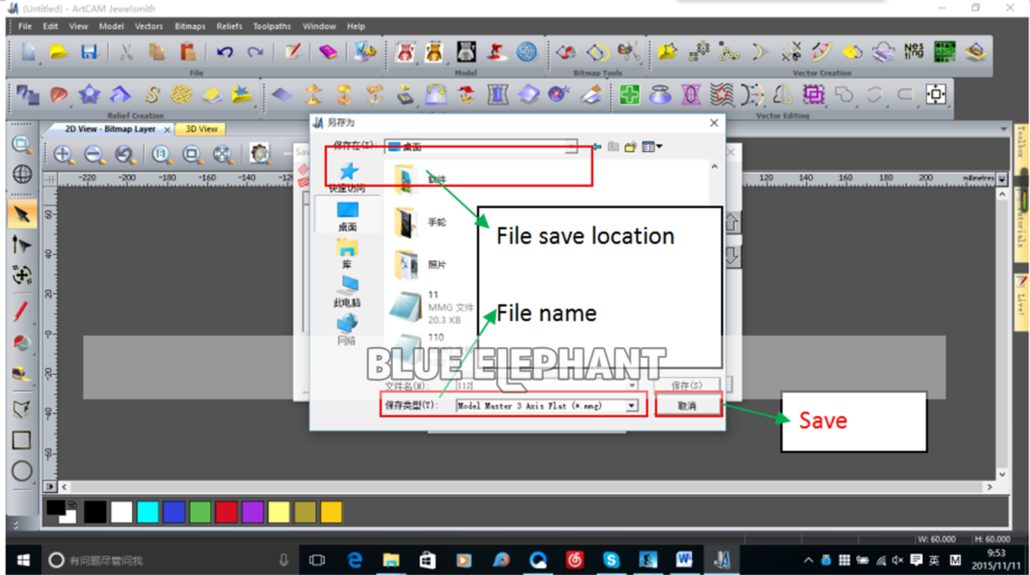Pick the cyan color swatch
This screenshot has width=1030, height=575.
click(147, 512)
